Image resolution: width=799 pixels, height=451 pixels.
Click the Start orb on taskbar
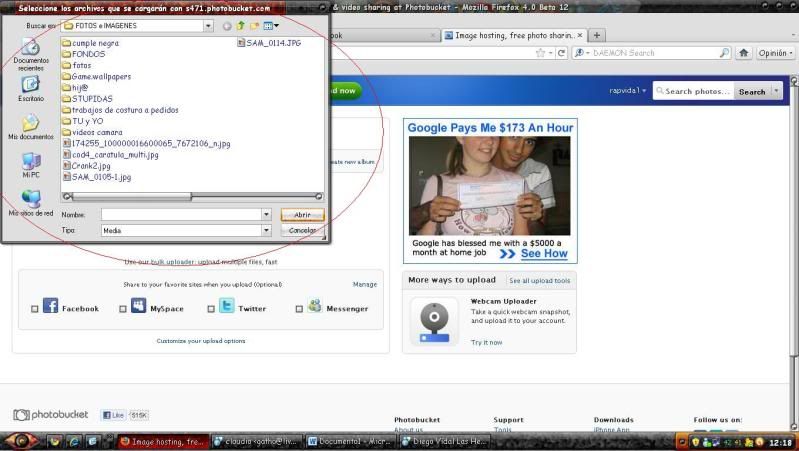20,440
